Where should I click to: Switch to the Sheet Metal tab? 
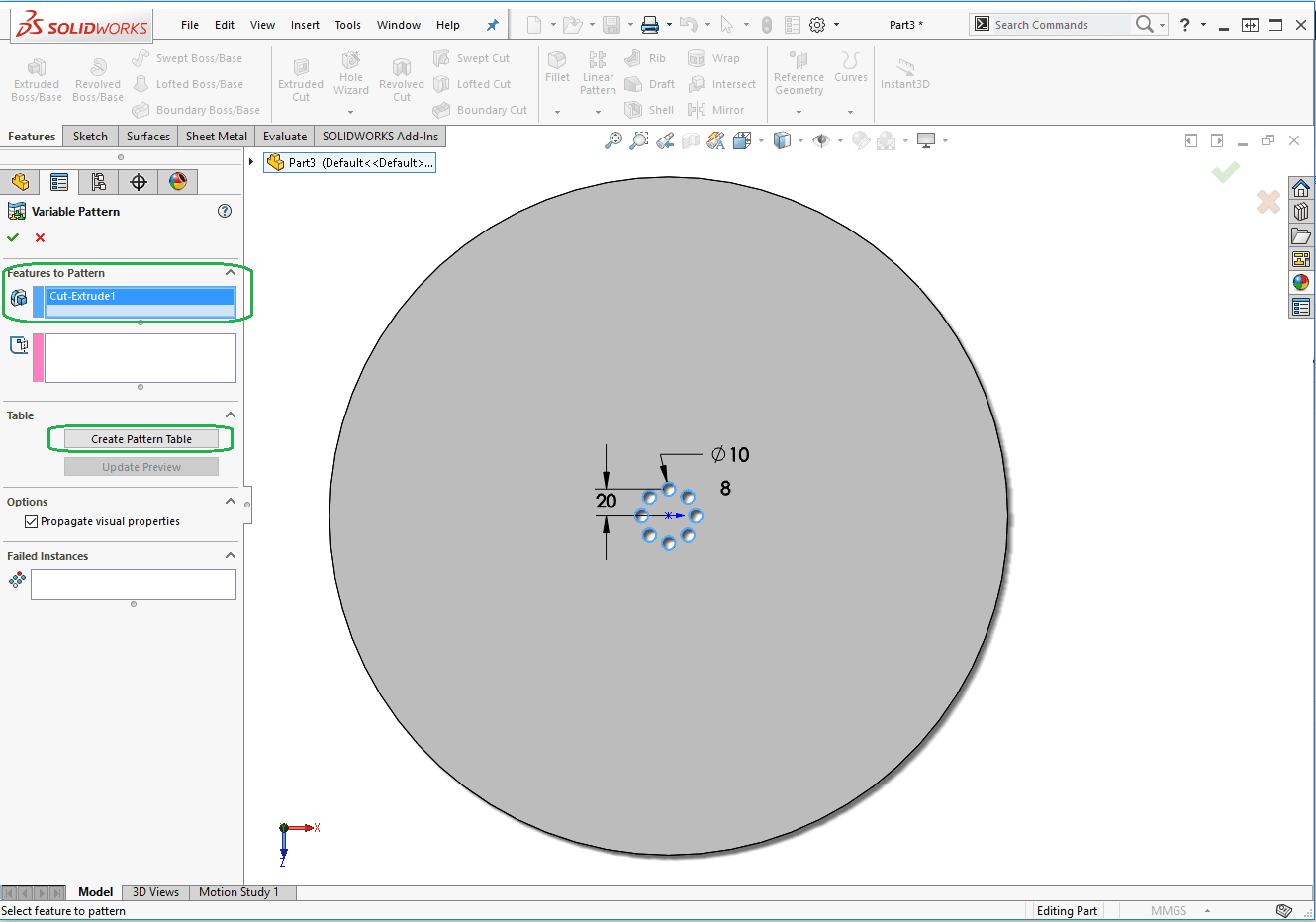[216, 137]
